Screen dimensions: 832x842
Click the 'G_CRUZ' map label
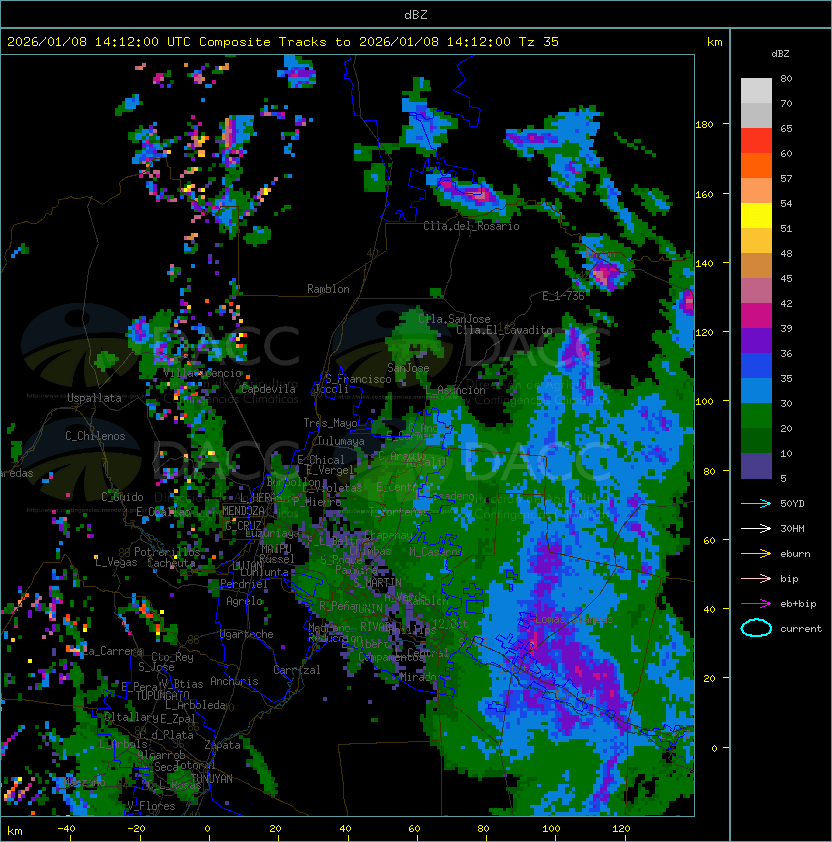(243, 525)
